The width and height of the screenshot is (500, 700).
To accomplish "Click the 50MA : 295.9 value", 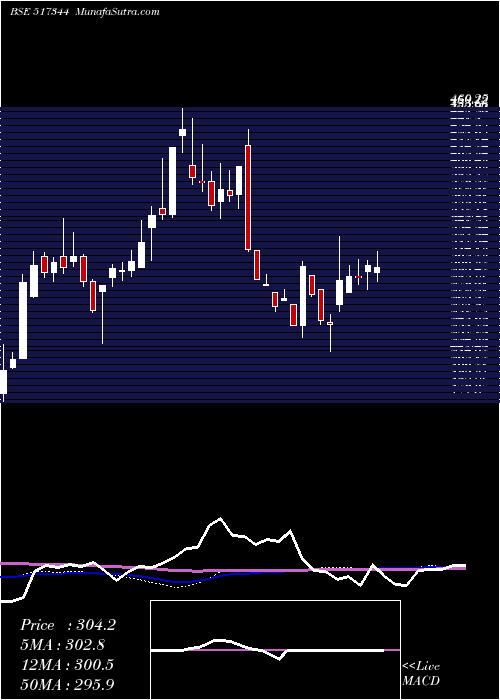I will click(x=67, y=684).
